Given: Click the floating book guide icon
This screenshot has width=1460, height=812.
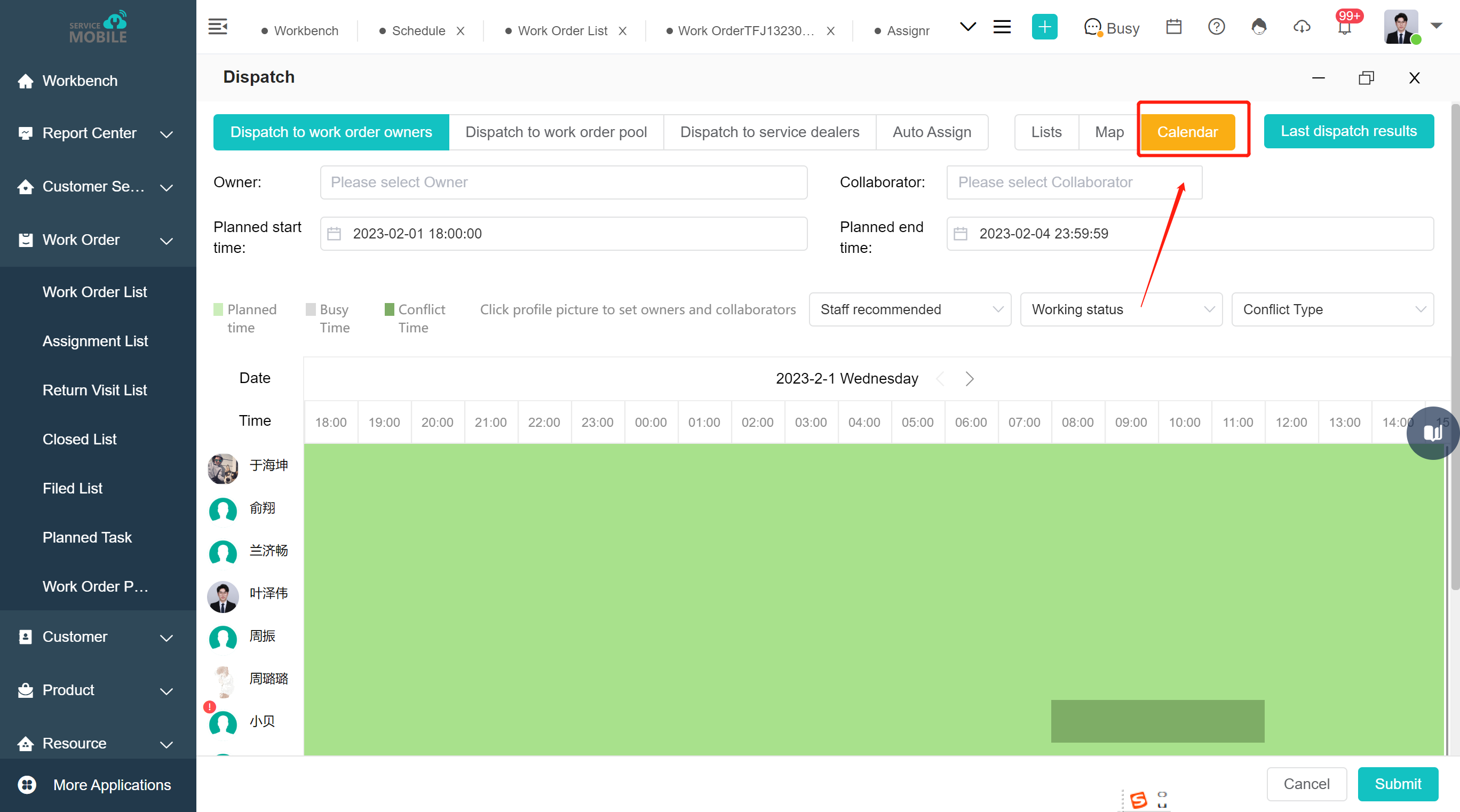Looking at the screenshot, I should (1433, 434).
